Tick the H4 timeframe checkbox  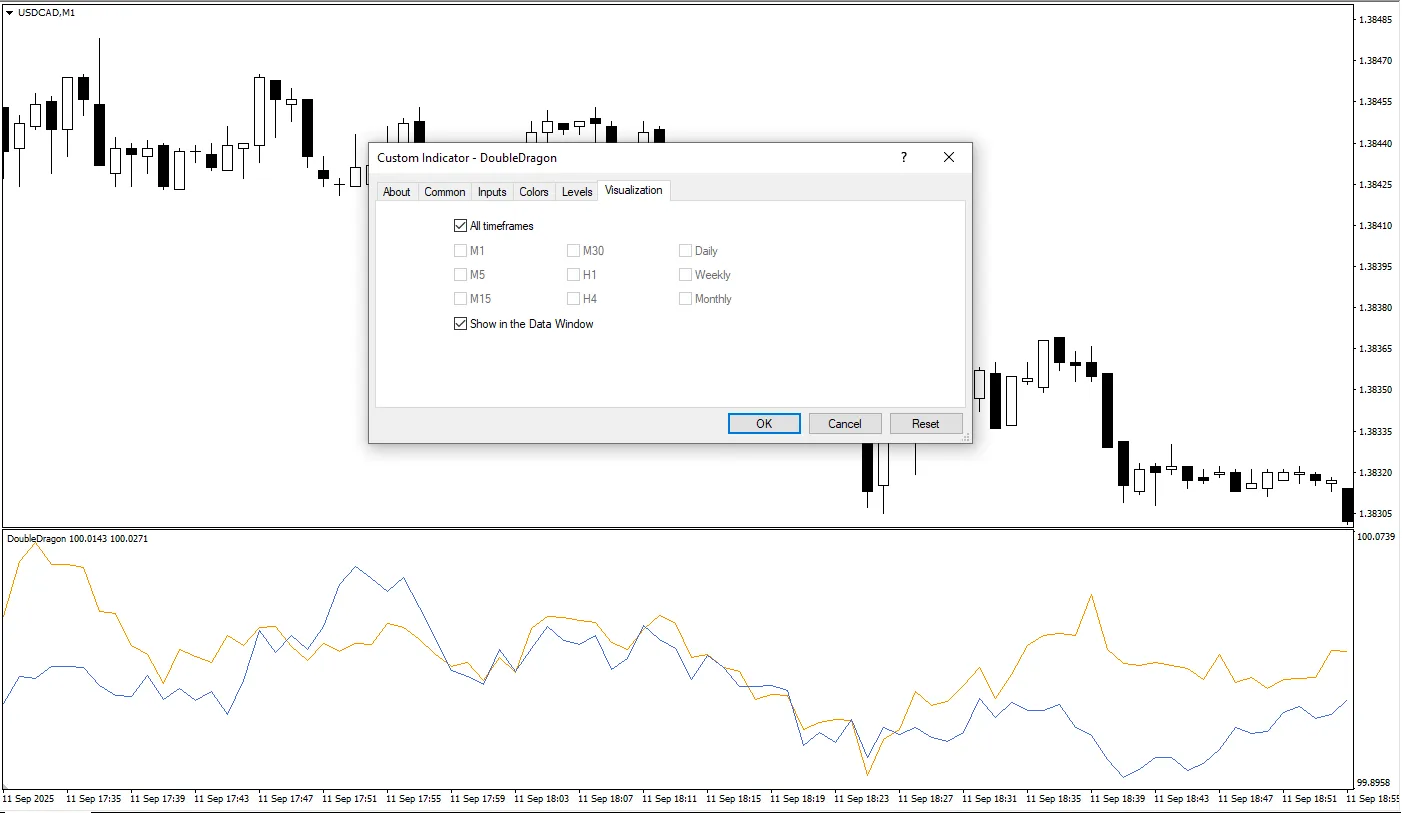point(574,299)
